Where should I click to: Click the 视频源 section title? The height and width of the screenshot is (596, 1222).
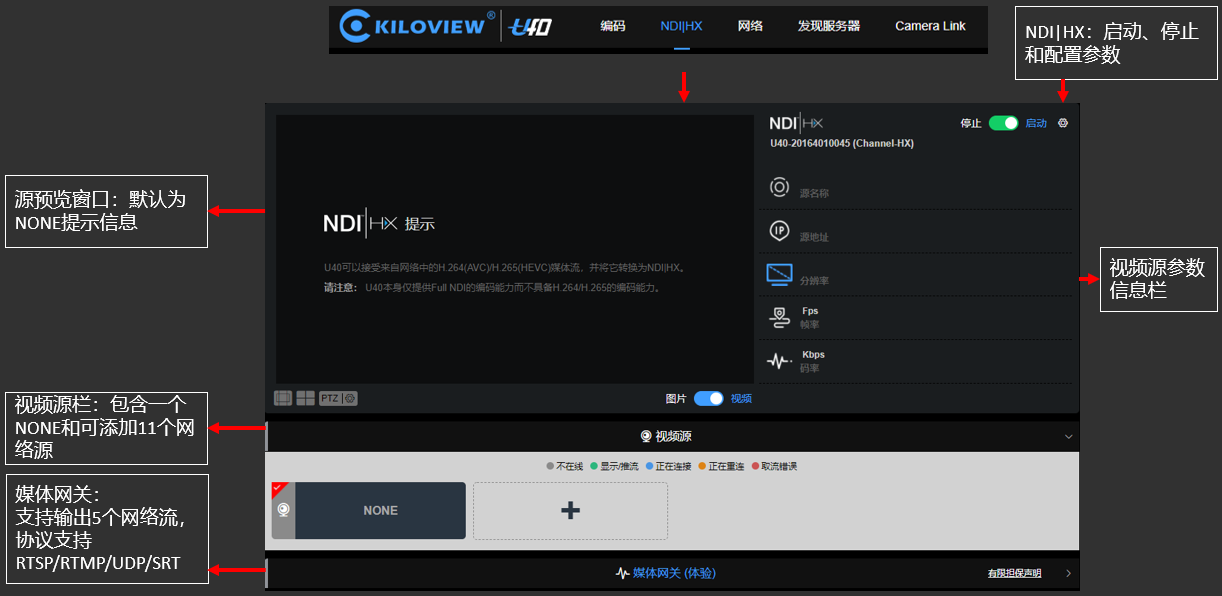click(x=673, y=436)
